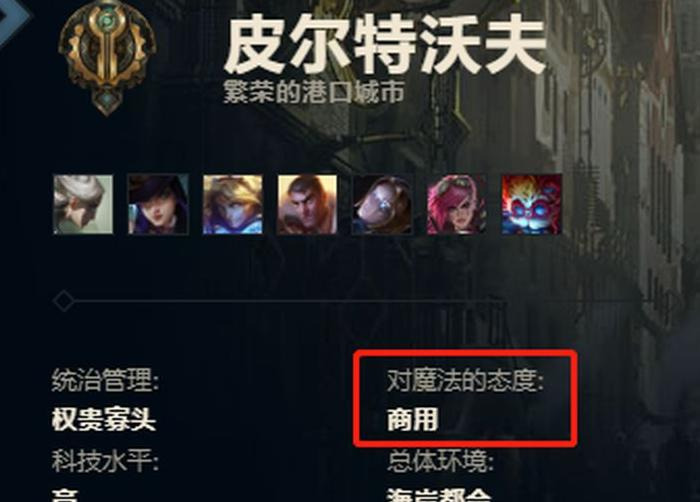The width and height of the screenshot is (700, 502).
Task: Open the Orianna champion portrait
Action: click(x=382, y=204)
